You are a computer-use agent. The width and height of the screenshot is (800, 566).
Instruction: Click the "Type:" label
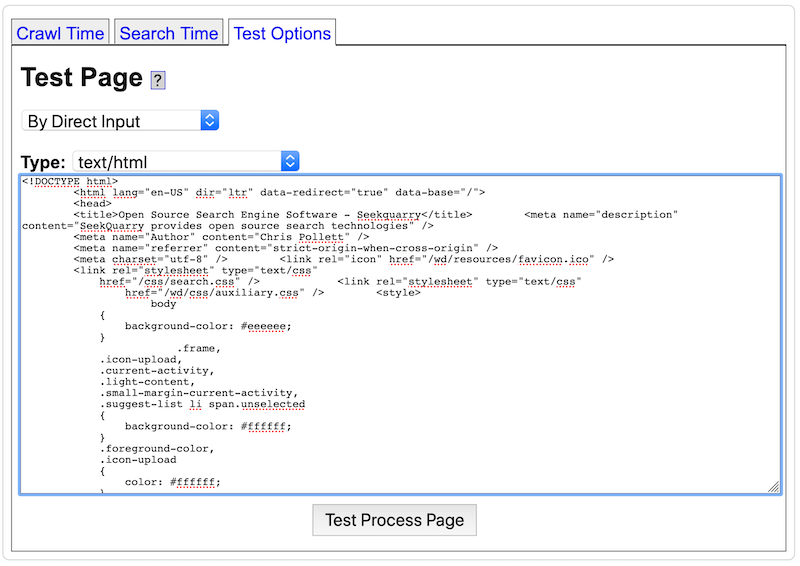[x=43, y=162]
